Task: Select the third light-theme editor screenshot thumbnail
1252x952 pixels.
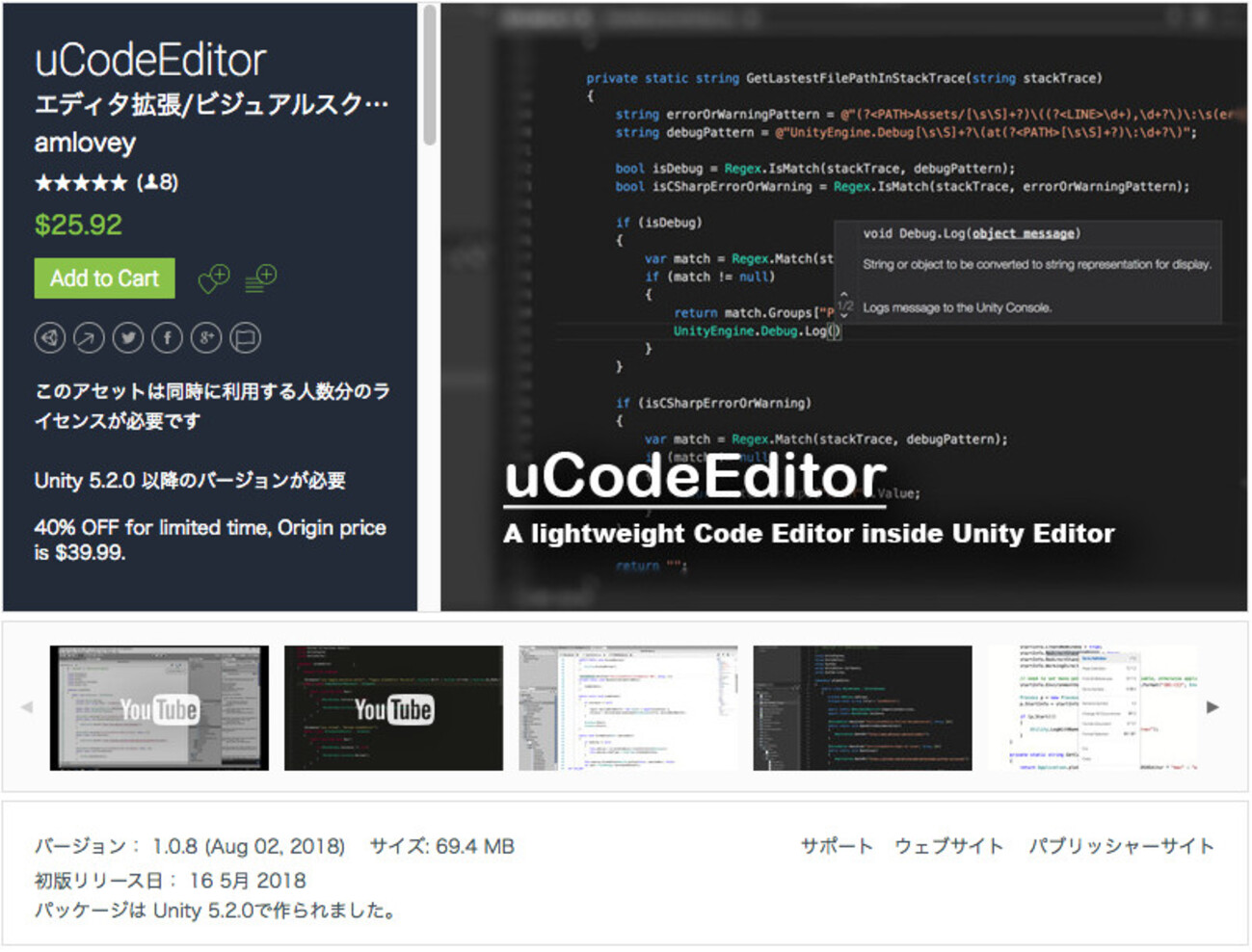Action: point(628,708)
